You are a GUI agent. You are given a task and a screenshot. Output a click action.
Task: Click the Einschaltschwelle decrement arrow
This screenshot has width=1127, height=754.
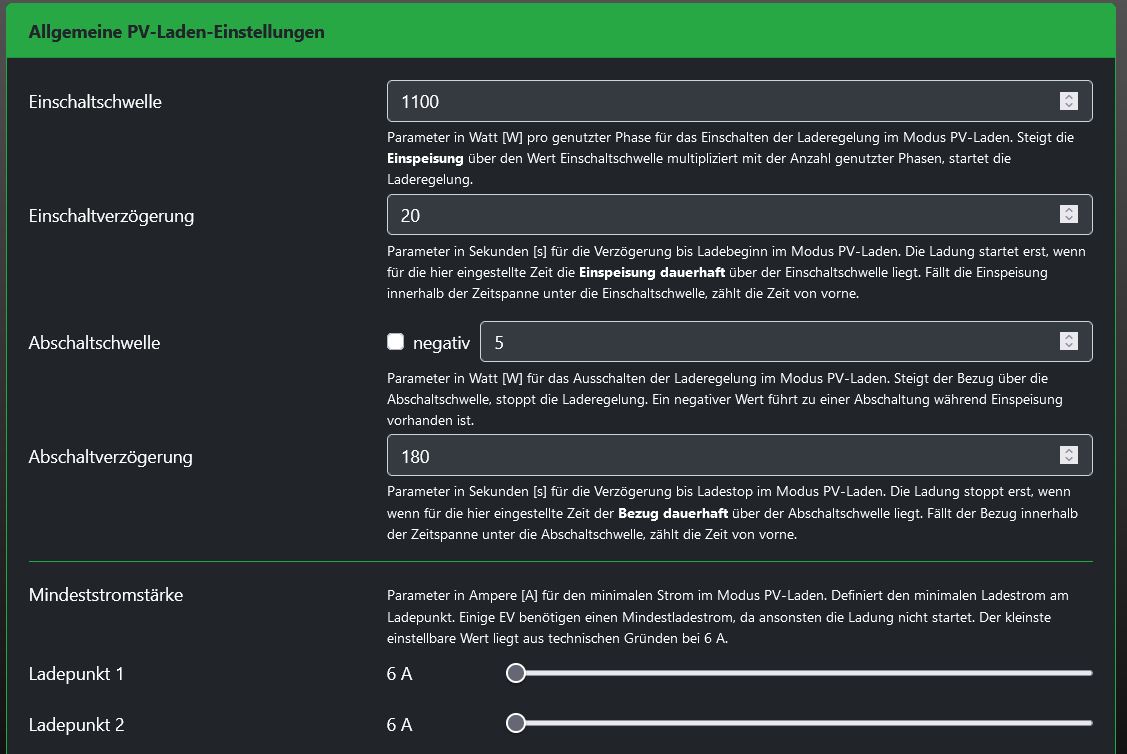coord(1069,106)
